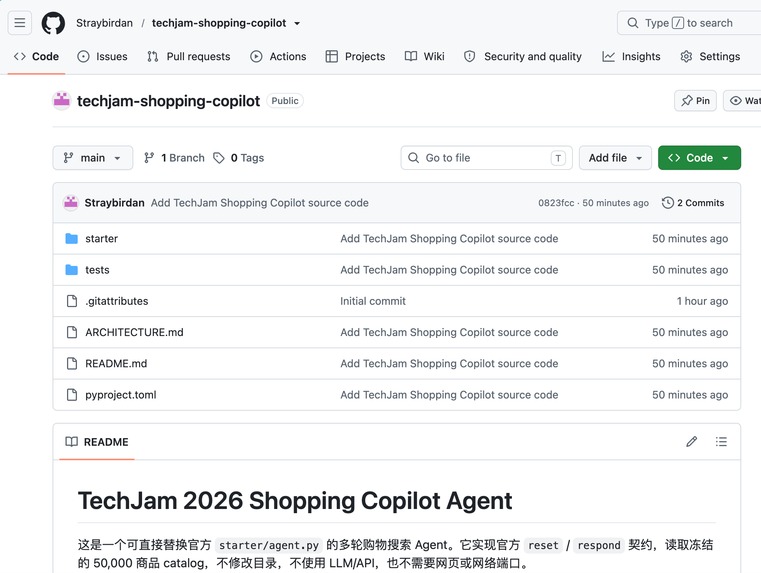Click the starter folder icon
The height and width of the screenshot is (573, 761).
point(71,239)
